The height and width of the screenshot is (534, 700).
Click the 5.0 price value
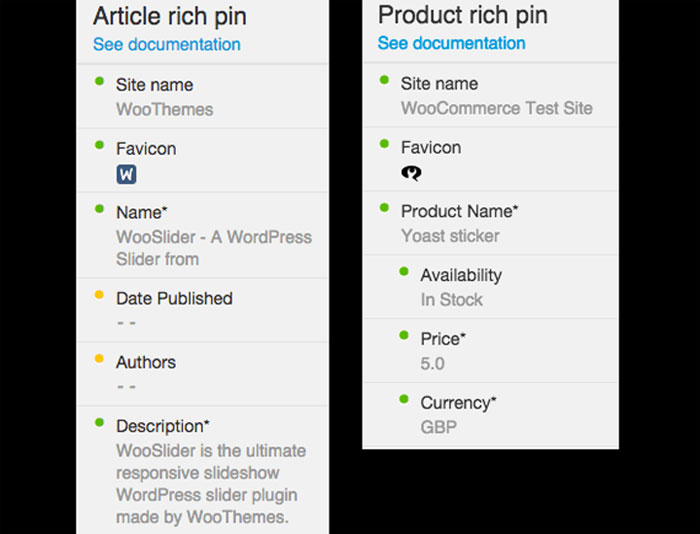pos(432,364)
